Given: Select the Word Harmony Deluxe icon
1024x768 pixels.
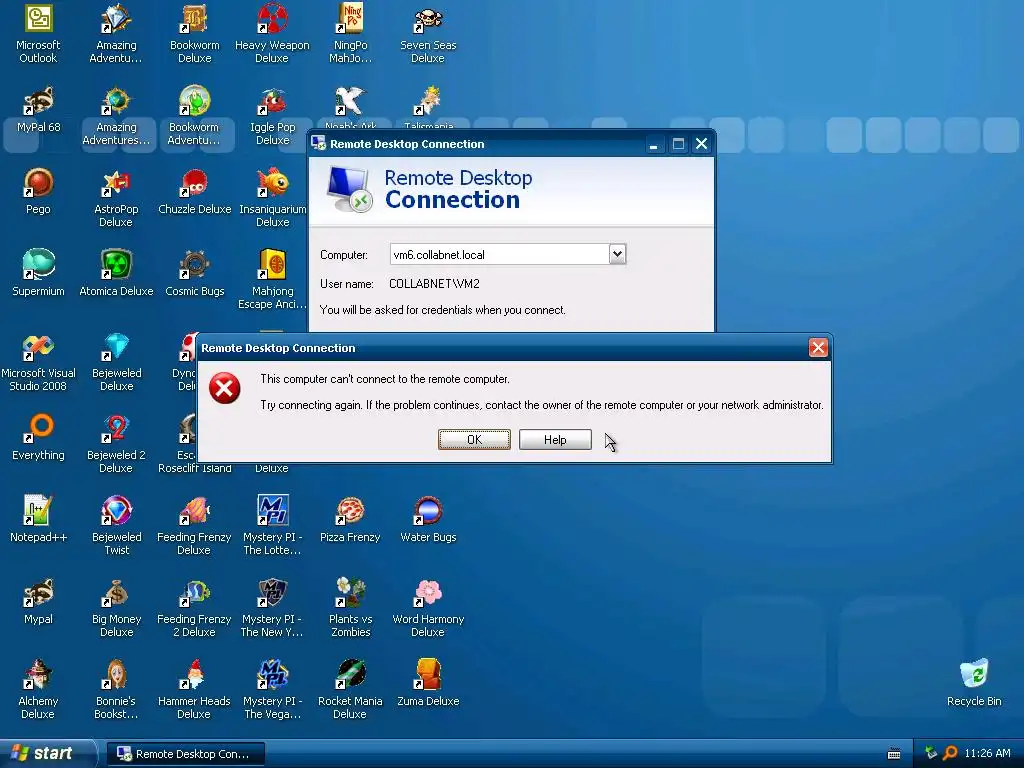Looking at the screenshot, I should coord(428,608).
